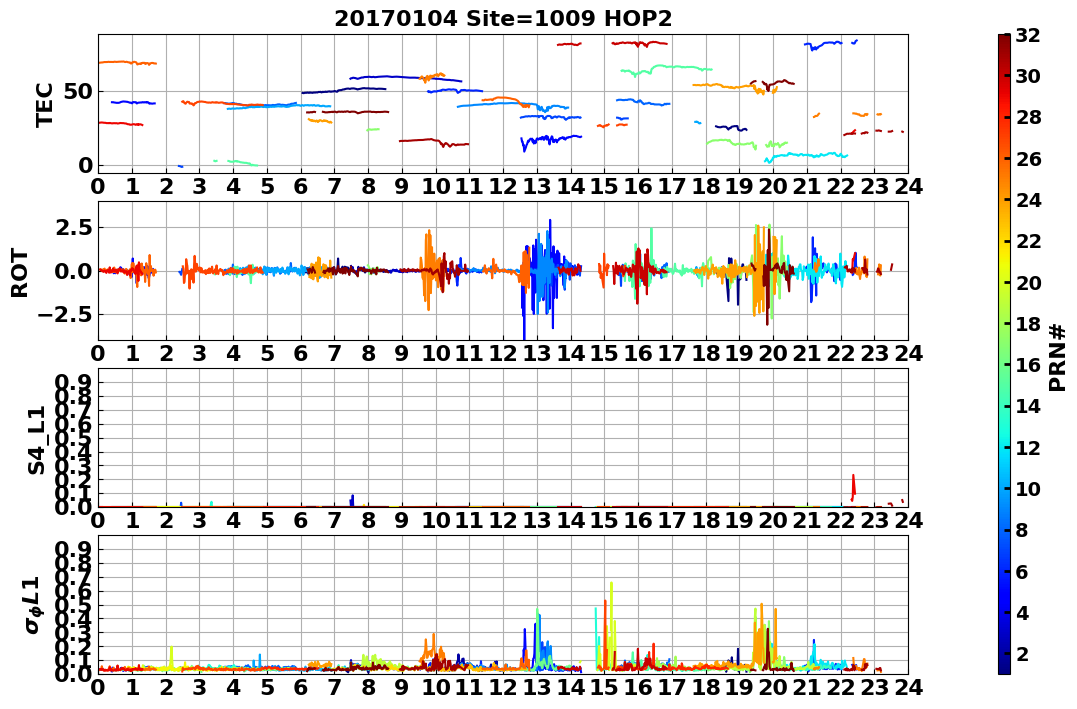Screen dimensions: 1077x709
Task: Click colorbar tick label 6
Action: pos(1022,571)
